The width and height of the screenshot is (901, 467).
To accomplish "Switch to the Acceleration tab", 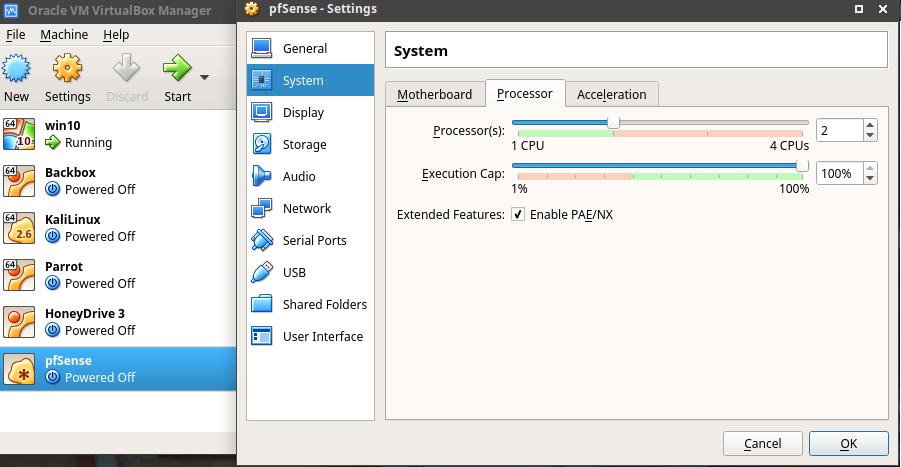I will 611,94.
